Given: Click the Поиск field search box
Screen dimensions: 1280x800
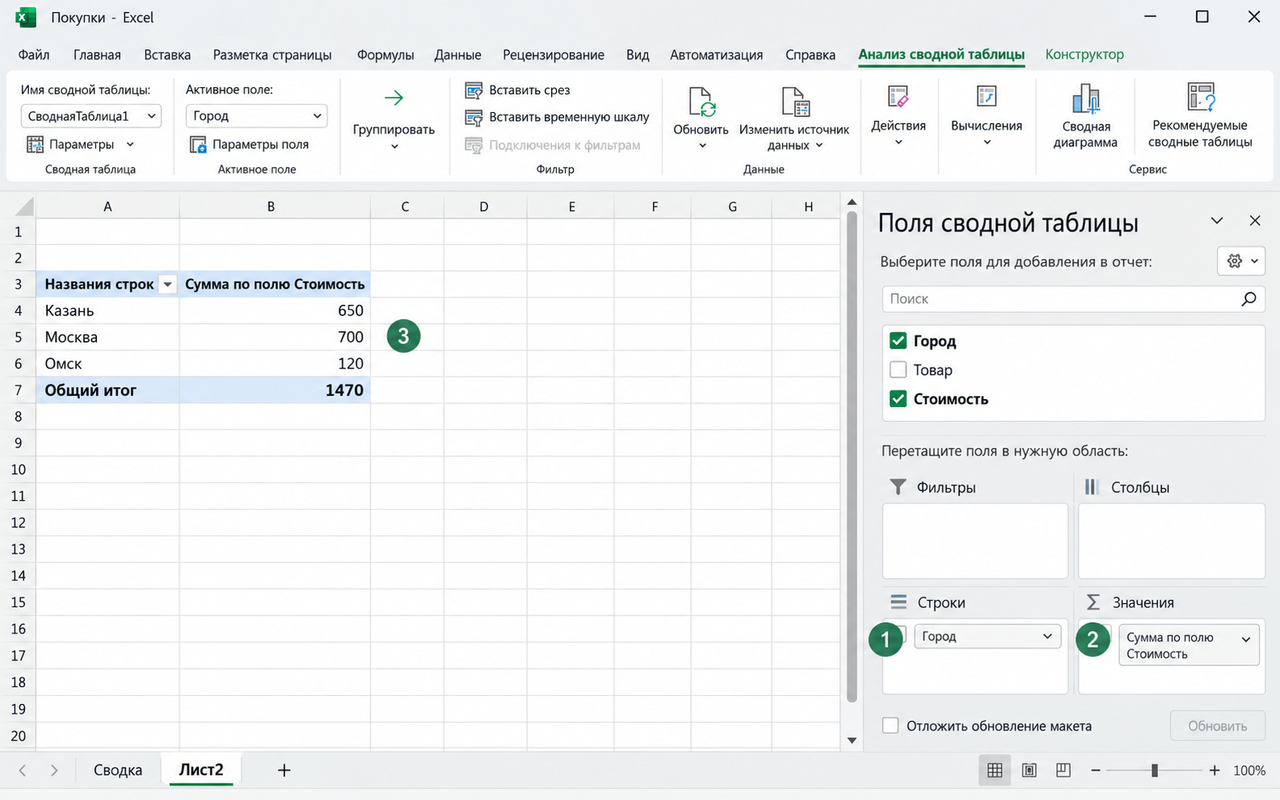Looking at the screenshot, I should (x=1071, y=299).
